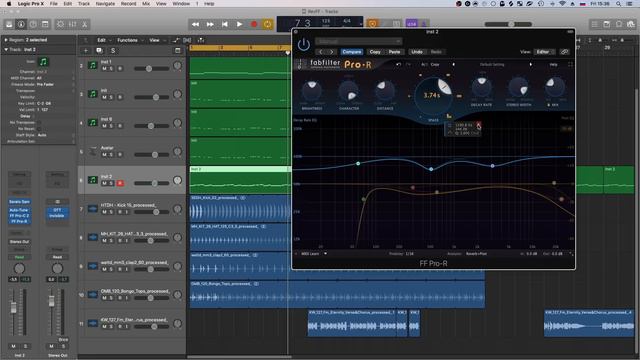Click the Compare button in the plugin header
The image size is (640, 360).
(x=352, y=52)
